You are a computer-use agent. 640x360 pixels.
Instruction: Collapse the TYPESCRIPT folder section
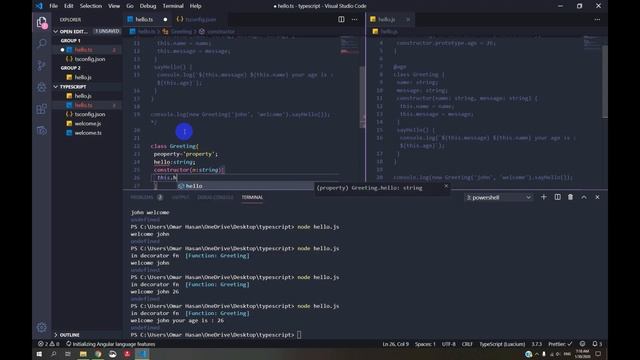click(x=73, y=87)
